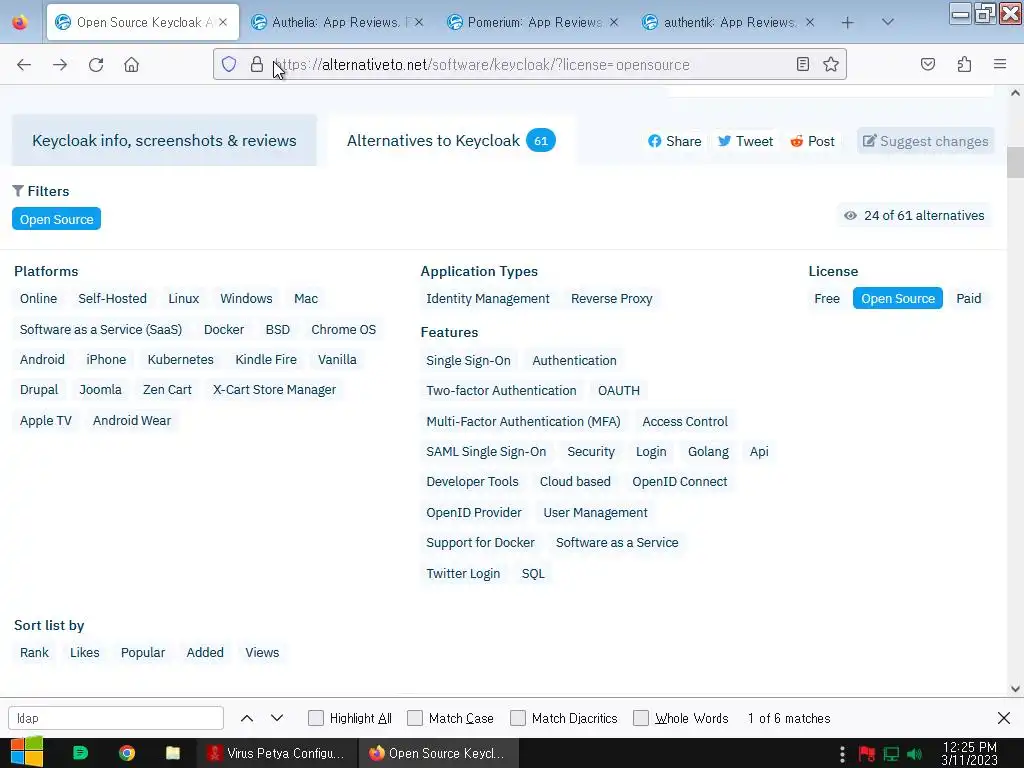Screen dimensions: 1024x768
Task: Enable Match Case checkbox
Action: pos(415,718)
